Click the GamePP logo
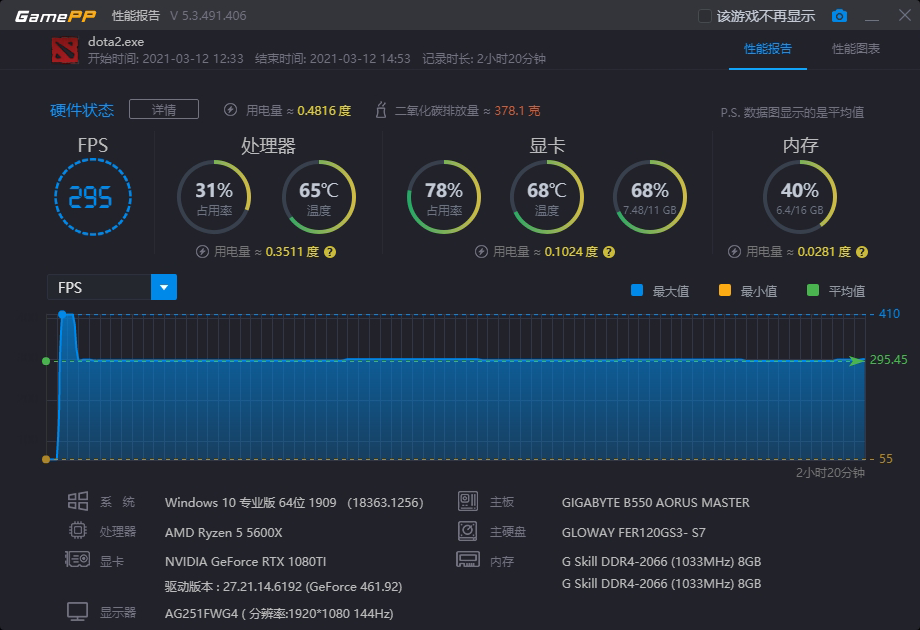This screenshot has height=630, width=920. [55, 16]
